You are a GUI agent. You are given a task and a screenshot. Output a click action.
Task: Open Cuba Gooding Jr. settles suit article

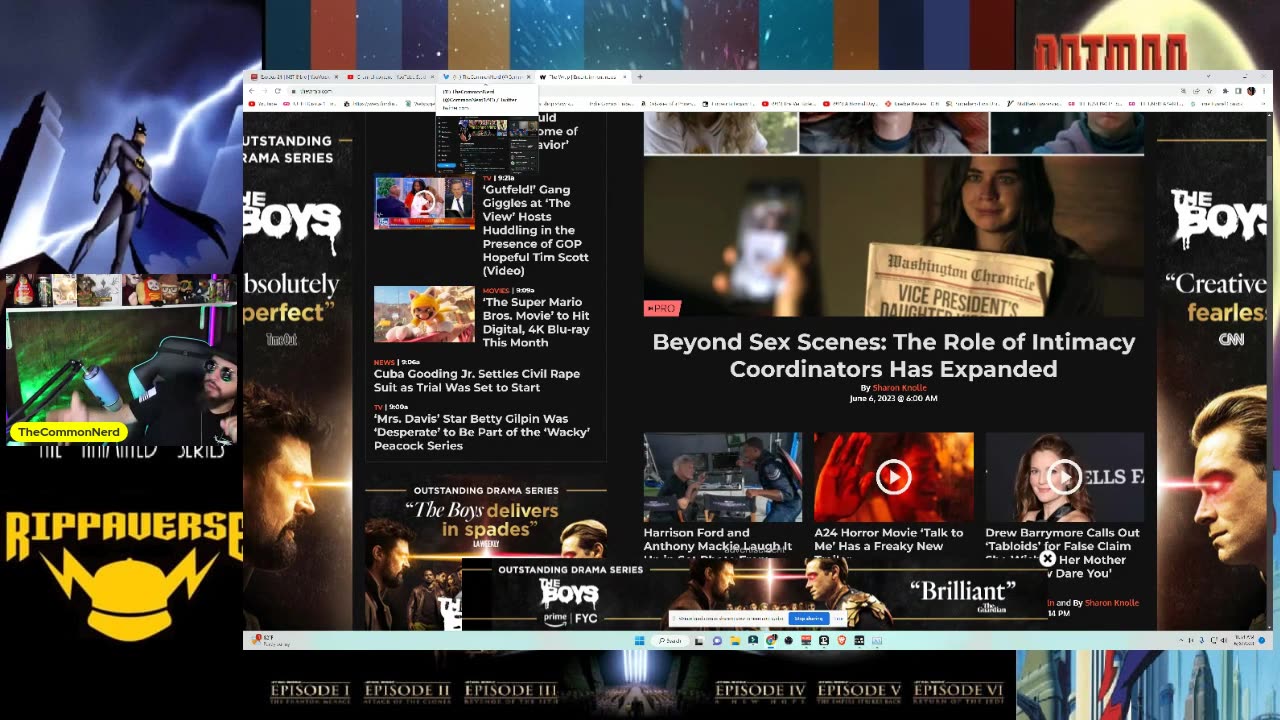click(477, 380)
